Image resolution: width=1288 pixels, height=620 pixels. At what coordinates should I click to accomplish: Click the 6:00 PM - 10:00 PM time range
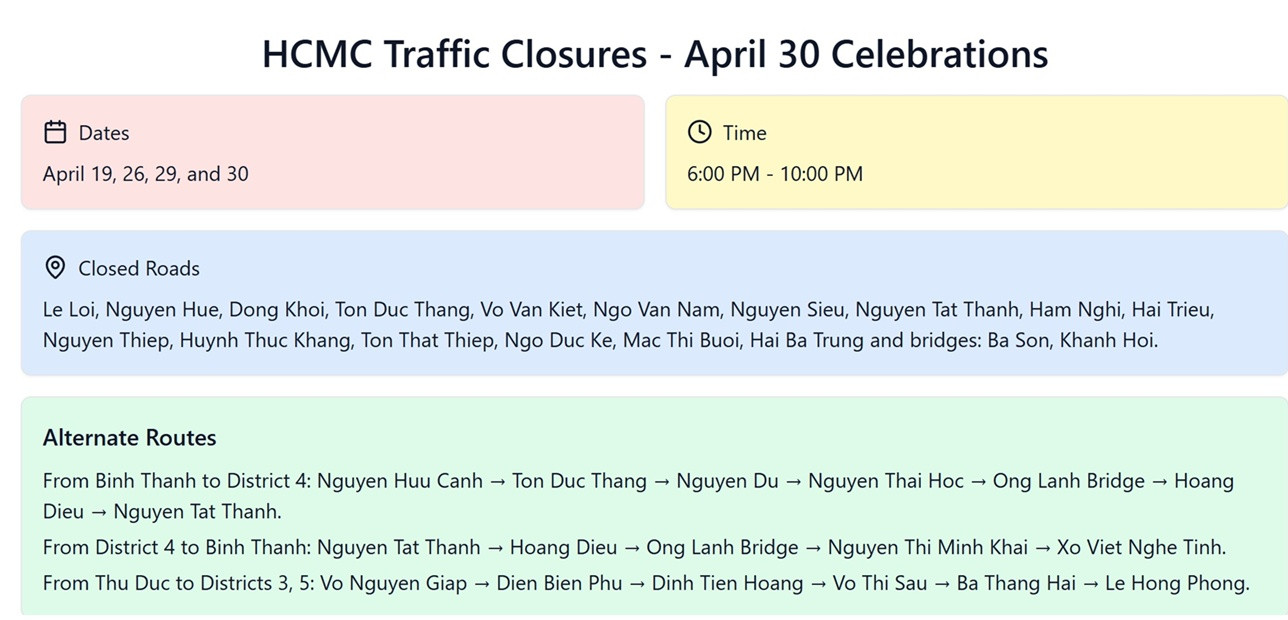[x=775, y=174]
